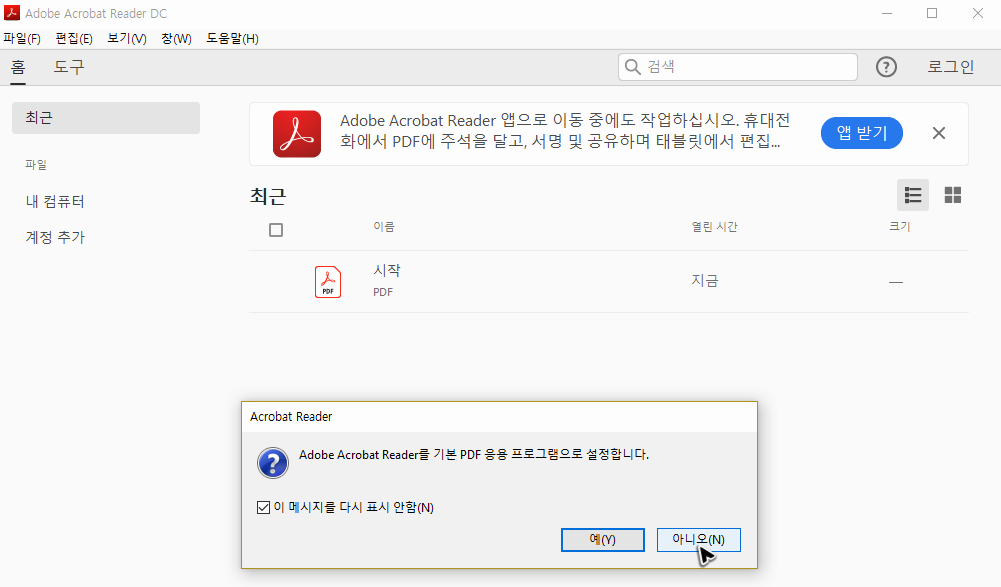Screen dimensions: 1001x587
Task: Open the 파일(F) menu
Action: point(22,39)
